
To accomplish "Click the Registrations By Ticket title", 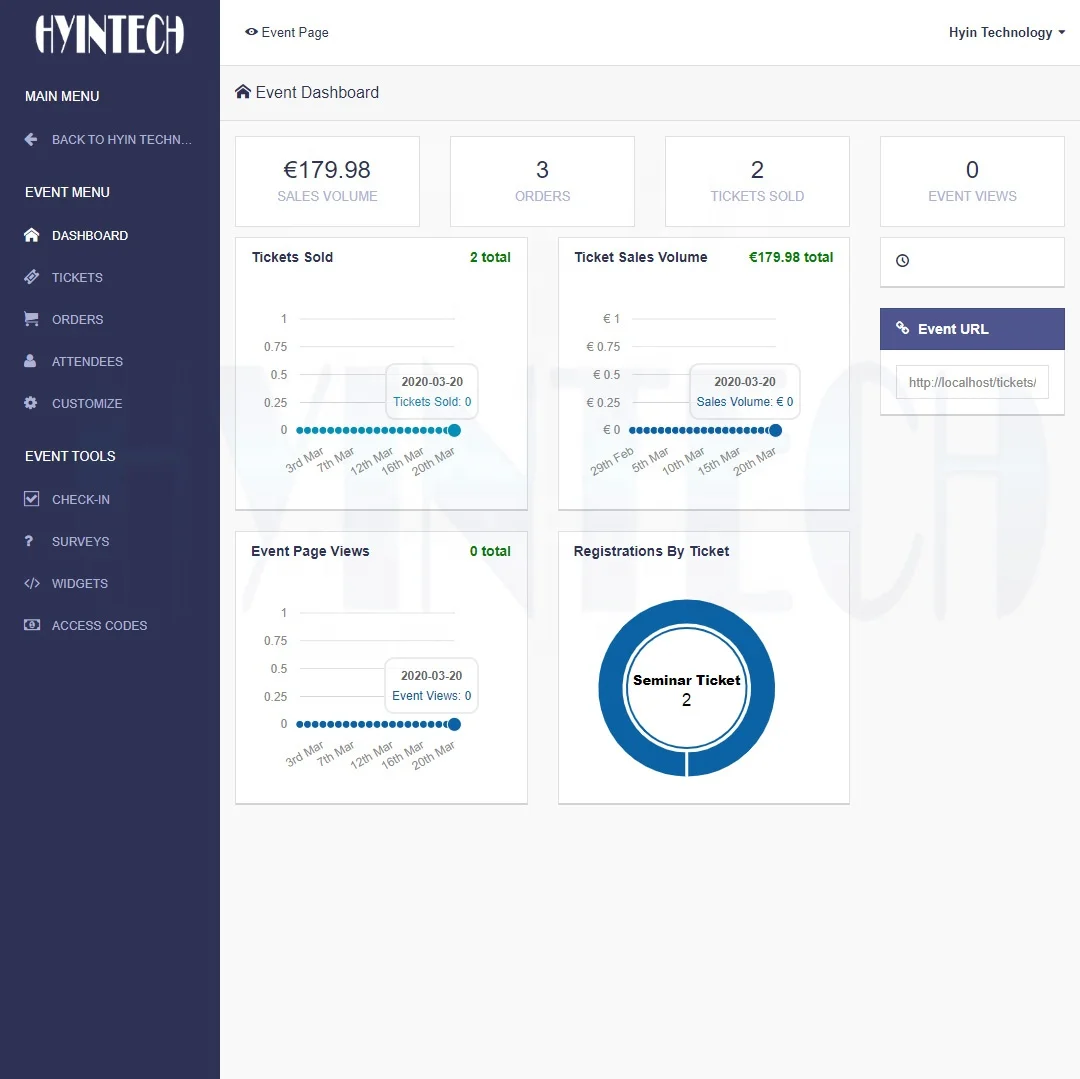I will coord(651,551).
